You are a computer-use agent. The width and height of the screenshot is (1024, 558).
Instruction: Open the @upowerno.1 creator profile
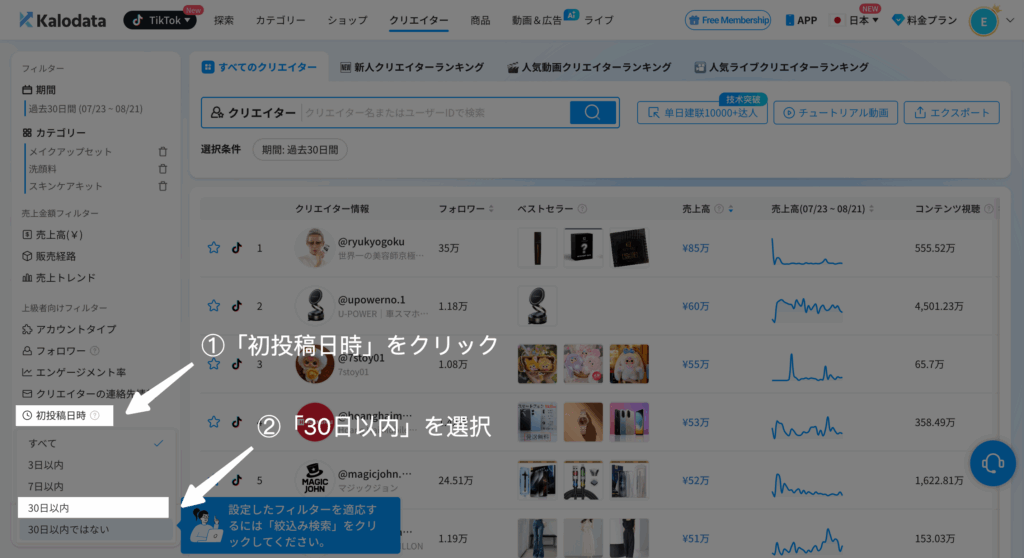372,300
